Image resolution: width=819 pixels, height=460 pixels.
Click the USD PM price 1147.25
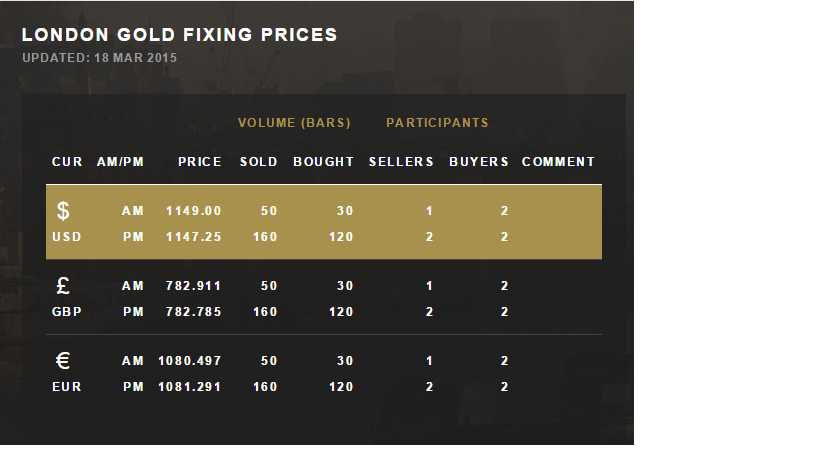194,237
